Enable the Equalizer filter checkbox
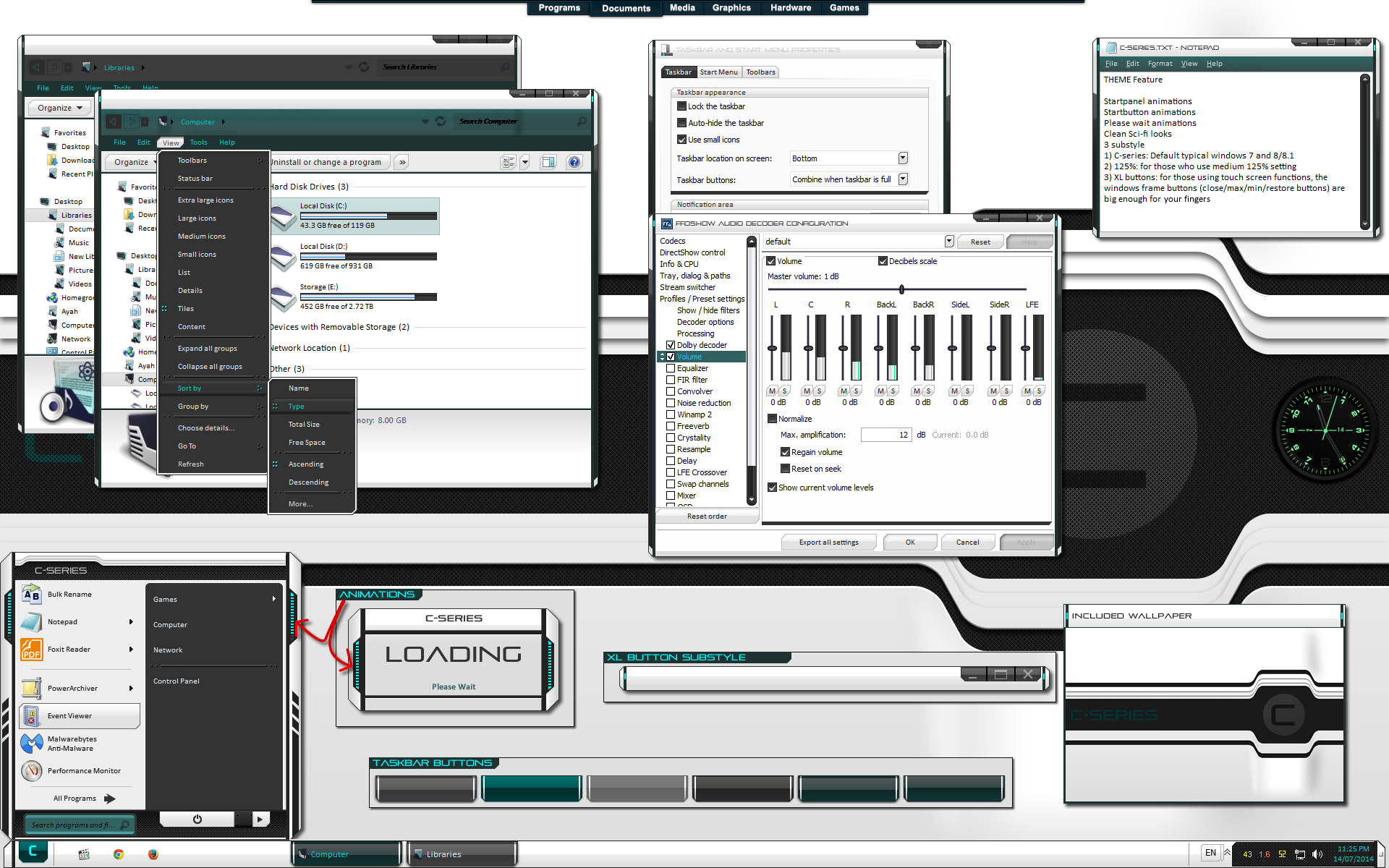The height and width of the screenshot is (868, 1389). click(x=671, y=368)
